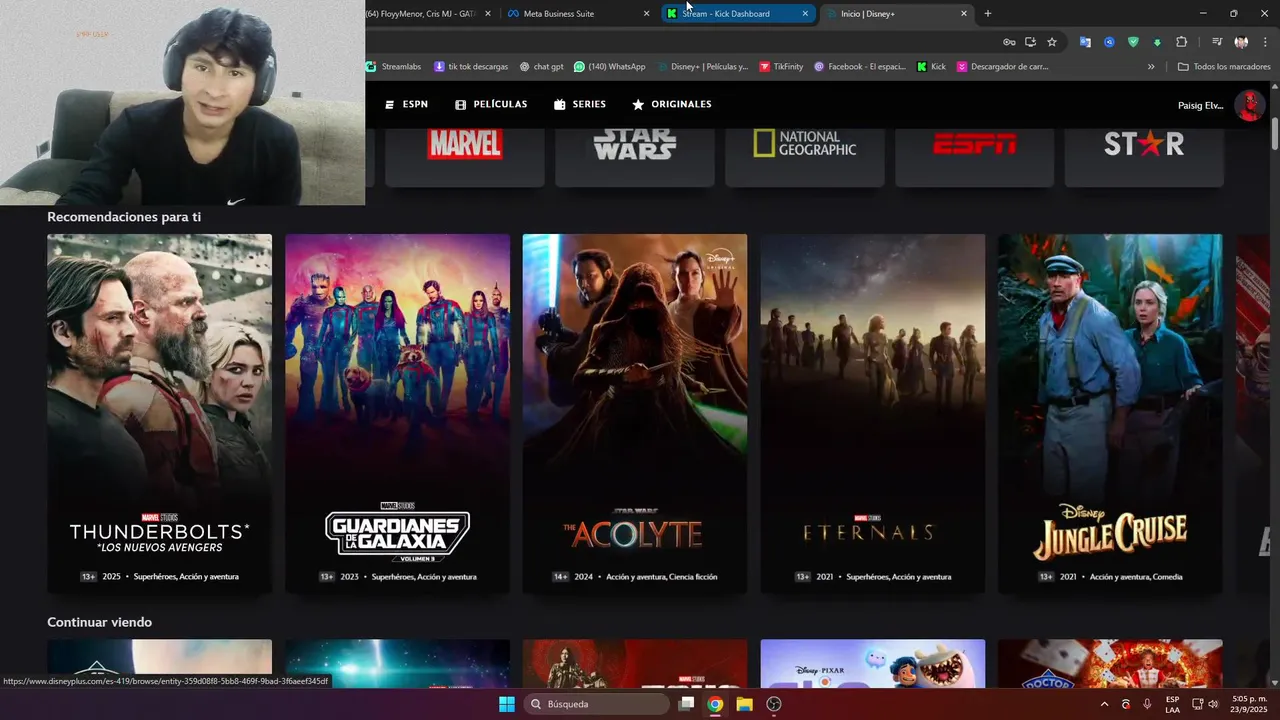Show hidden system tray icons
The height and width of the screenshot is (720, 1280).
(1104, 704)
